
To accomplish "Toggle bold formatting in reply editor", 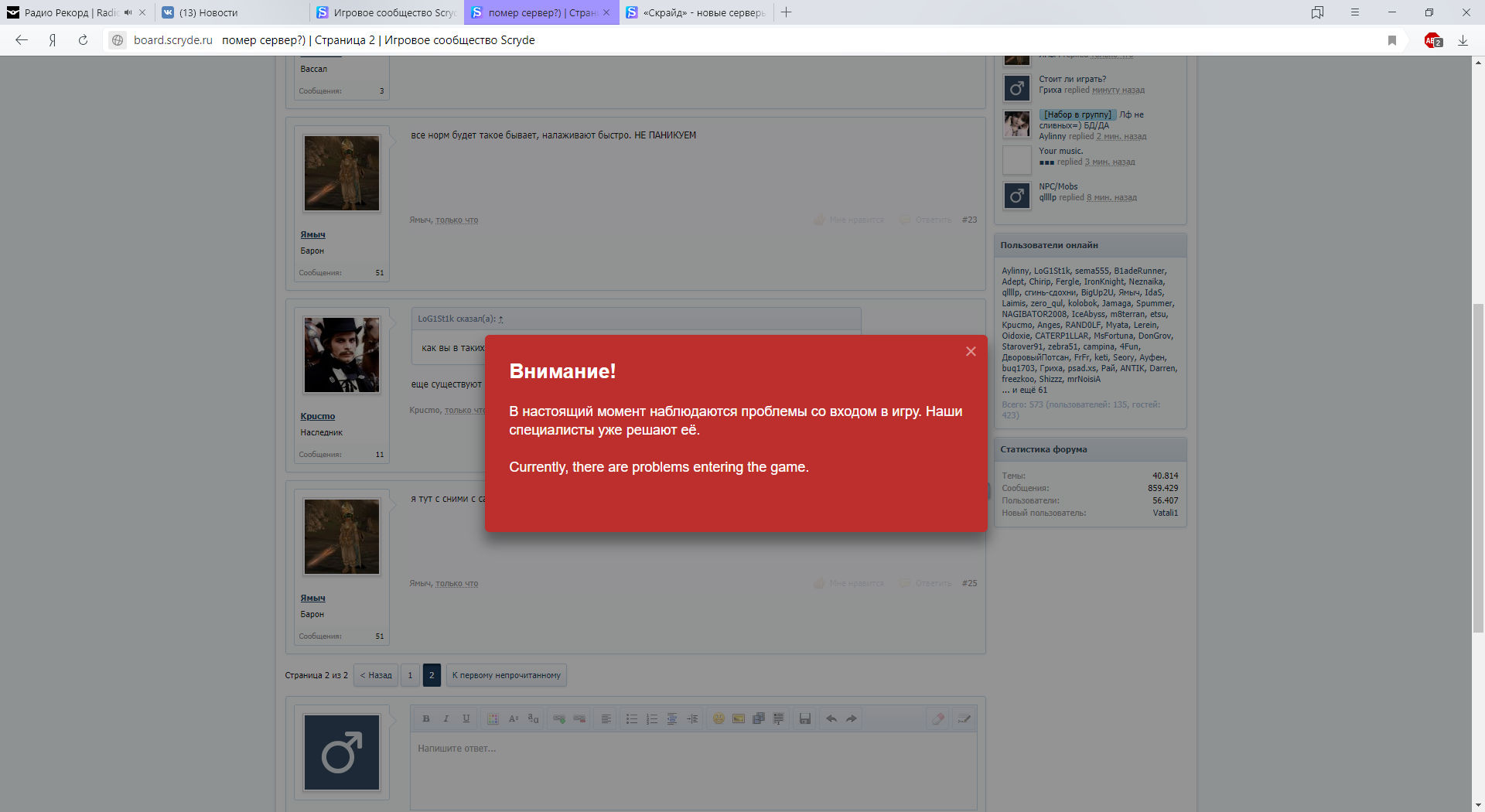I will pyautogui.click(x=426, y=719).
